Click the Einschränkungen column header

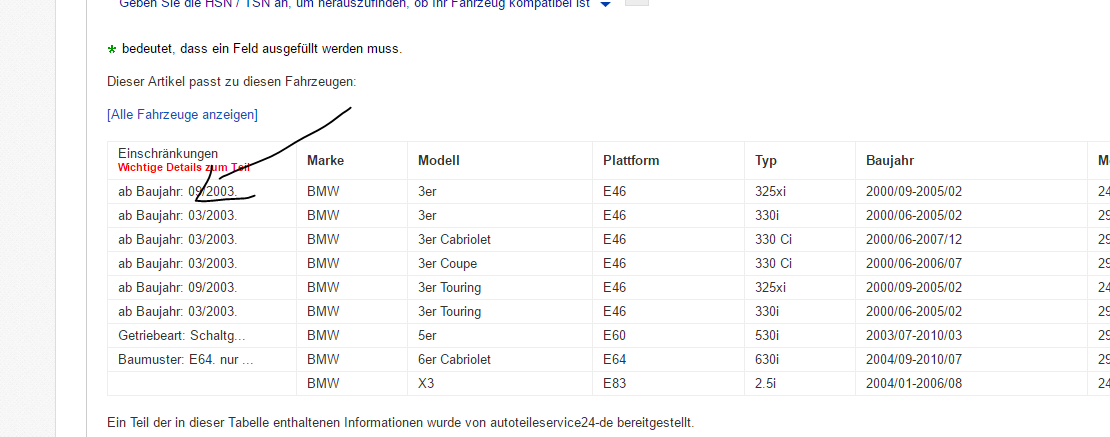point(168,153)
